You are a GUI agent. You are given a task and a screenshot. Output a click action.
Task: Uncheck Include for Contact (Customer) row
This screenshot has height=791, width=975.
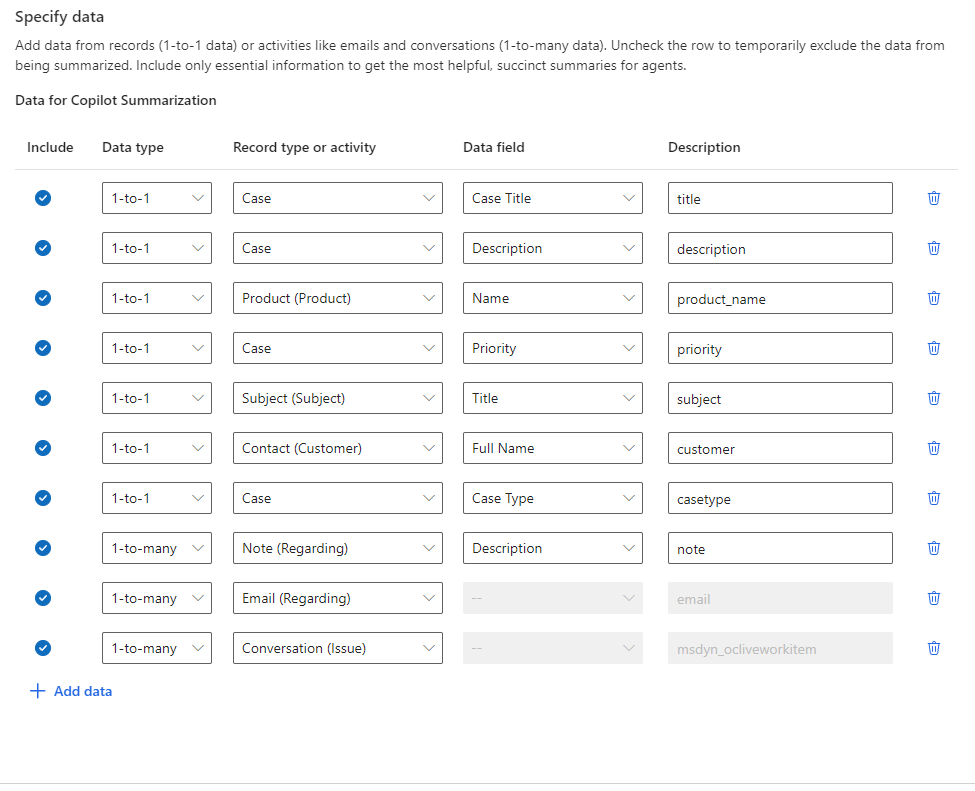point(43,448)
